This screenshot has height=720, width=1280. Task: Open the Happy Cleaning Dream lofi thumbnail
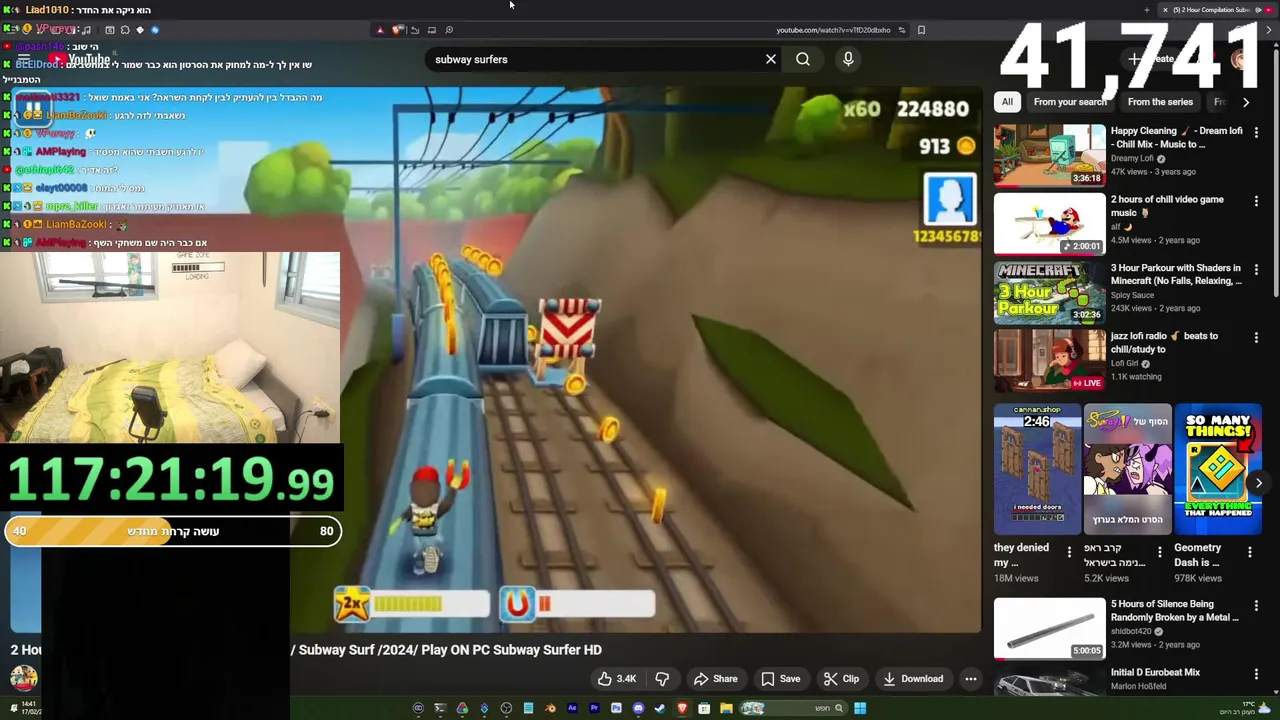[x=1049, y=155]
